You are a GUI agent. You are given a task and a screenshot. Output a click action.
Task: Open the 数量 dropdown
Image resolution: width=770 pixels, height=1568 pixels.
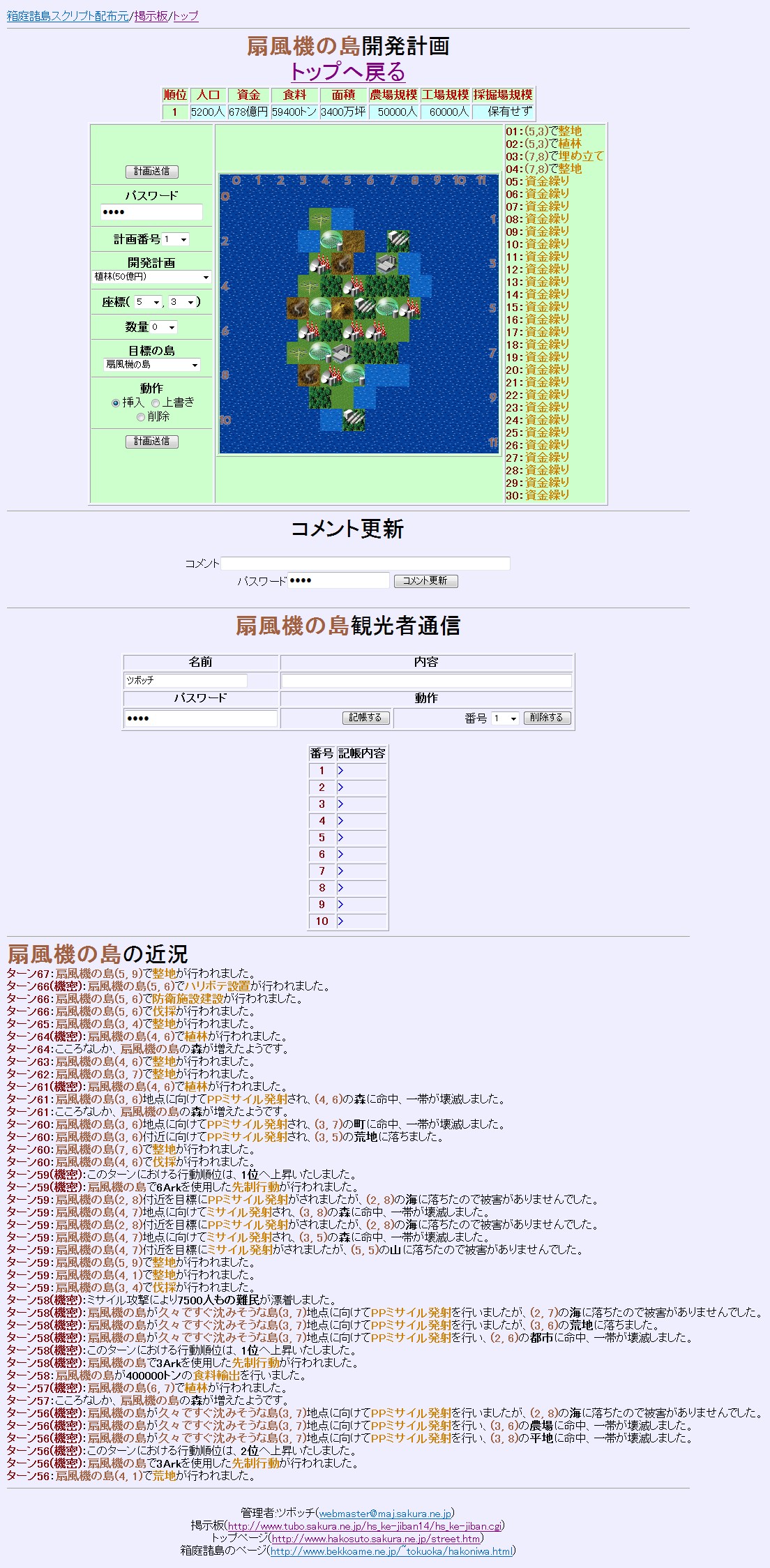coord(164,327)
